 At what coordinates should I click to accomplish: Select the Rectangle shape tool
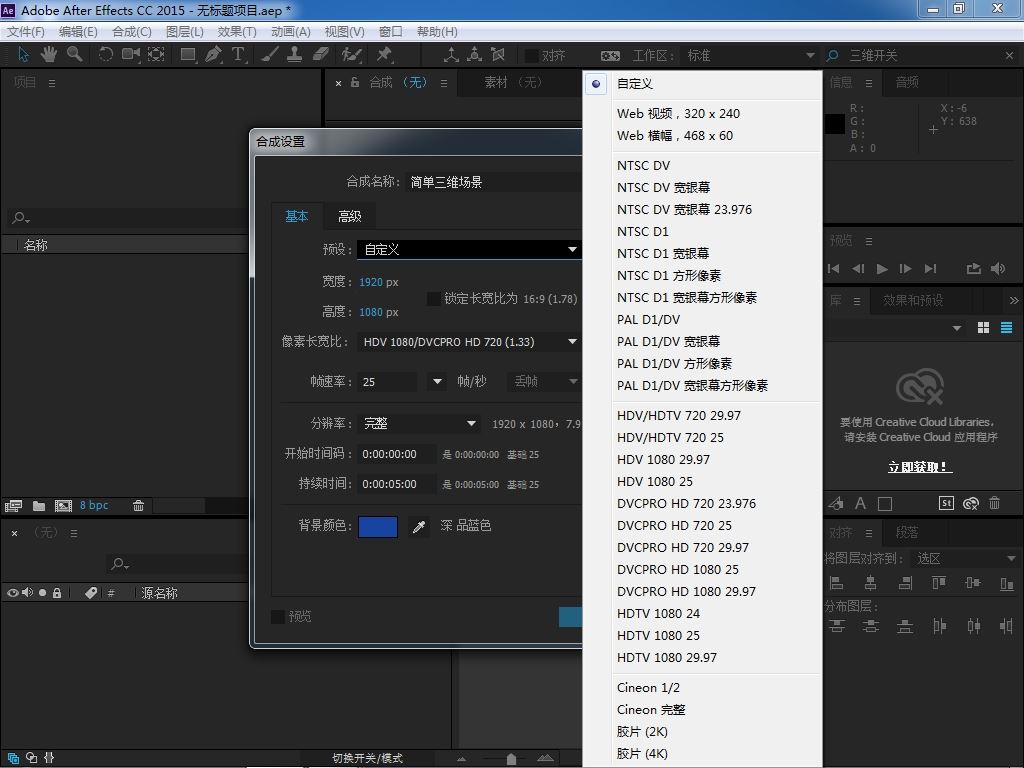pyautogui.click(x=188, y=54)
